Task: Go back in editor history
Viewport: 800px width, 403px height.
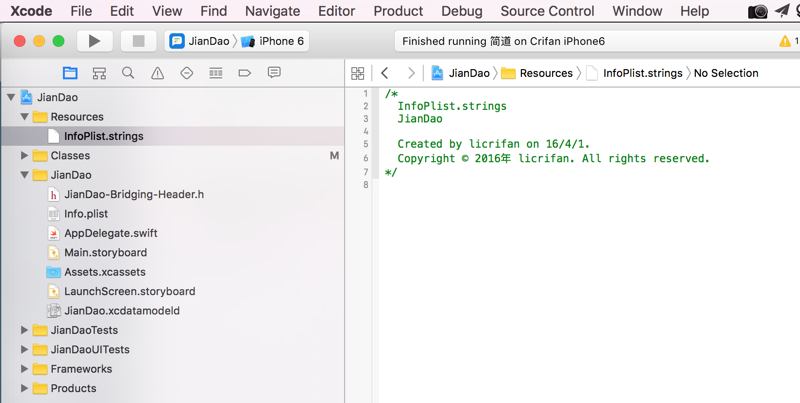Action: click(385, 73)
